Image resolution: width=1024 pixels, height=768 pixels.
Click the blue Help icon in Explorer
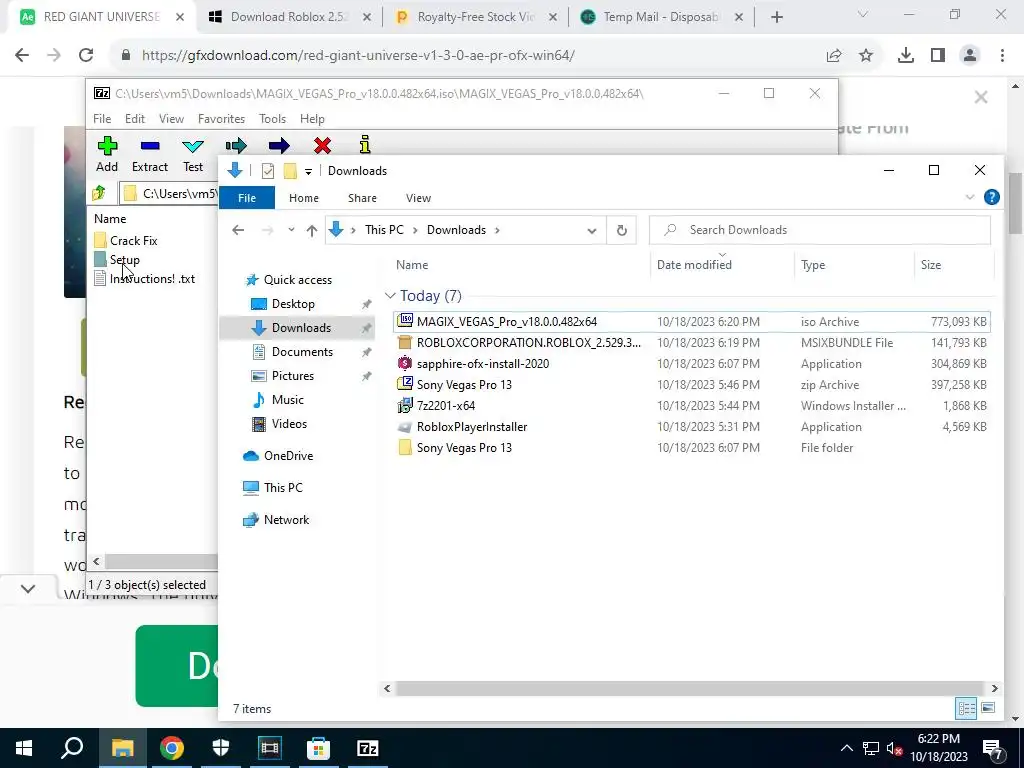(991, 197)
